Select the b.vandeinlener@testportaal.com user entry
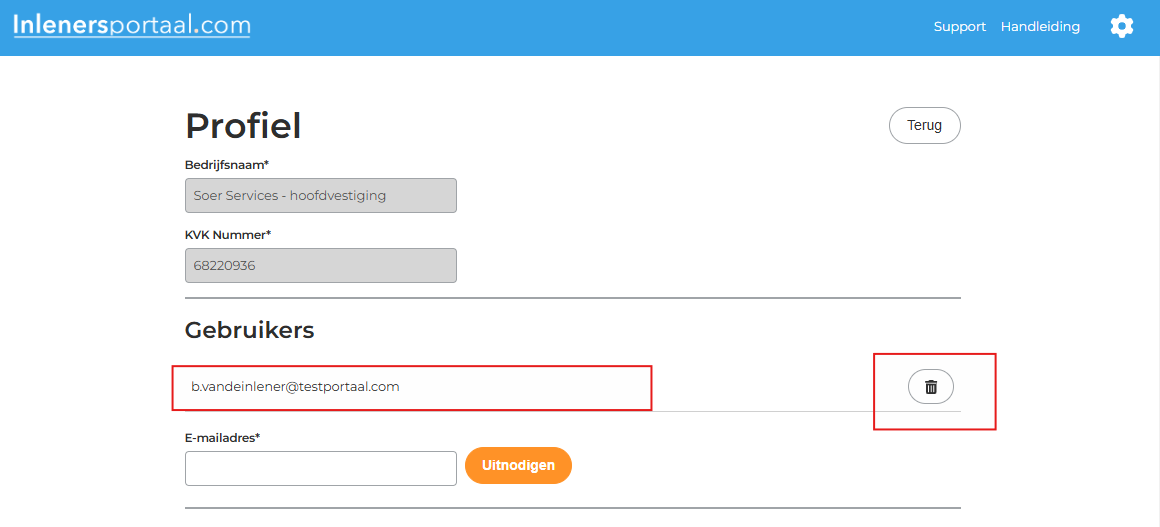 point(296,387)
